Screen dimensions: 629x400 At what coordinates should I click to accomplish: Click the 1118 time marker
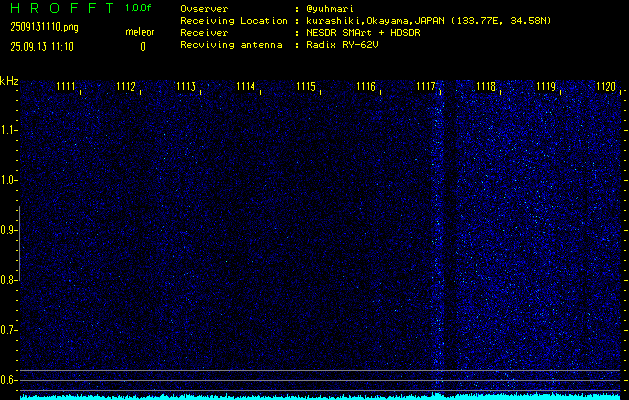click(x=486, y=86)
